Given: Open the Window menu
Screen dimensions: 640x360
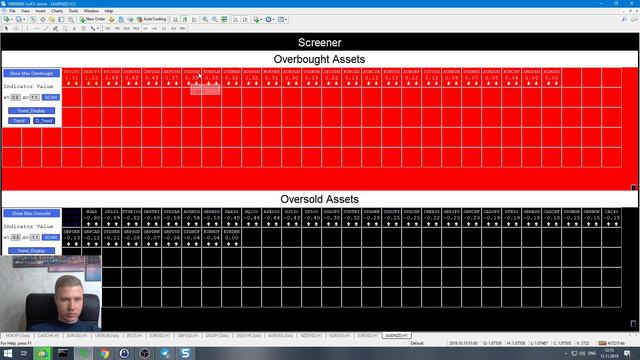Looking at the screenshot, I should pyautogui.click(x=91, y=11).
